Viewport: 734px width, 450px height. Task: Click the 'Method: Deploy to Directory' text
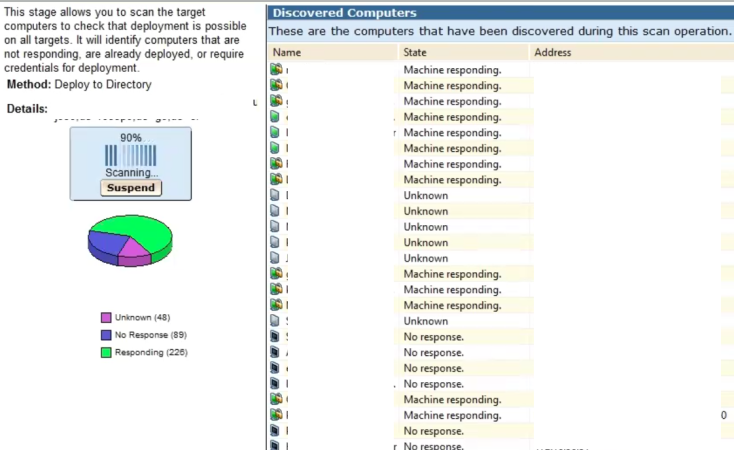tap(79, 85)
